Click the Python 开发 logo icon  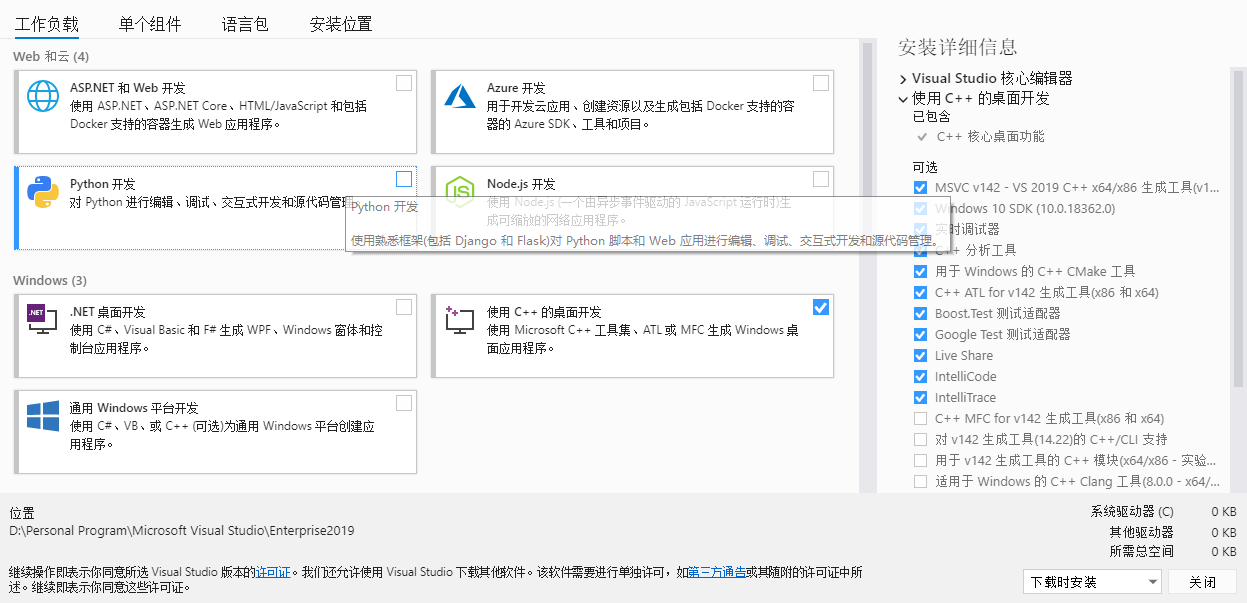(x=43, y=191)
